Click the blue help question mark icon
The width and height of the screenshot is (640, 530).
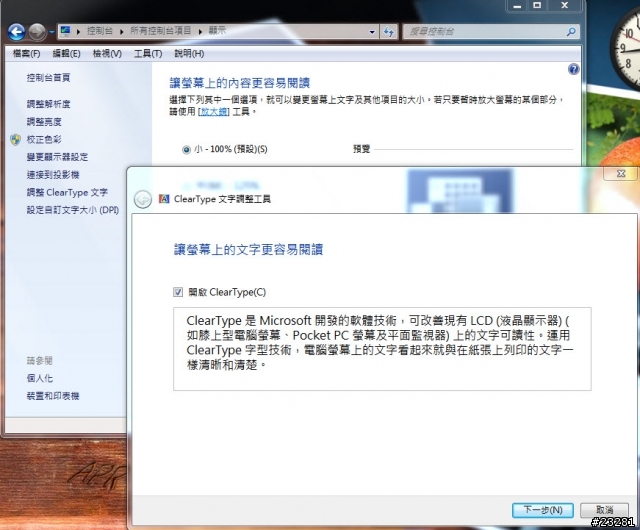tap(573, 69)
